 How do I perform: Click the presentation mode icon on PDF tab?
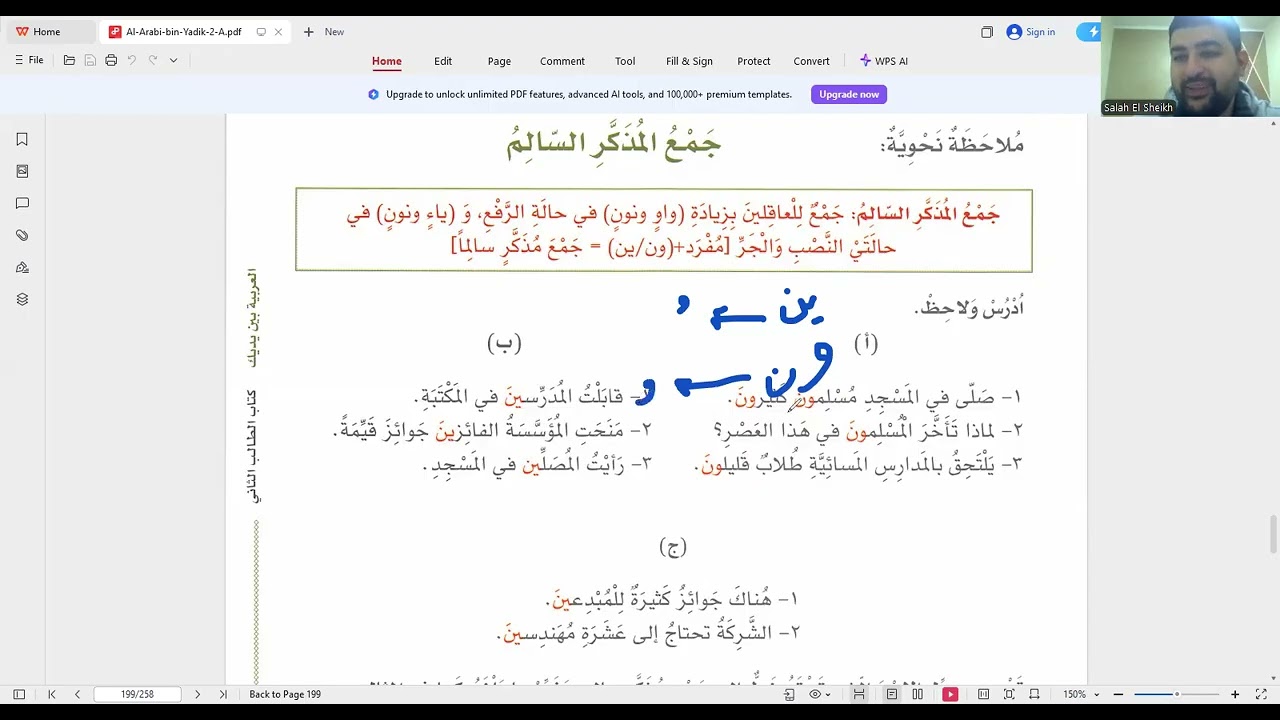coord(261,32)
